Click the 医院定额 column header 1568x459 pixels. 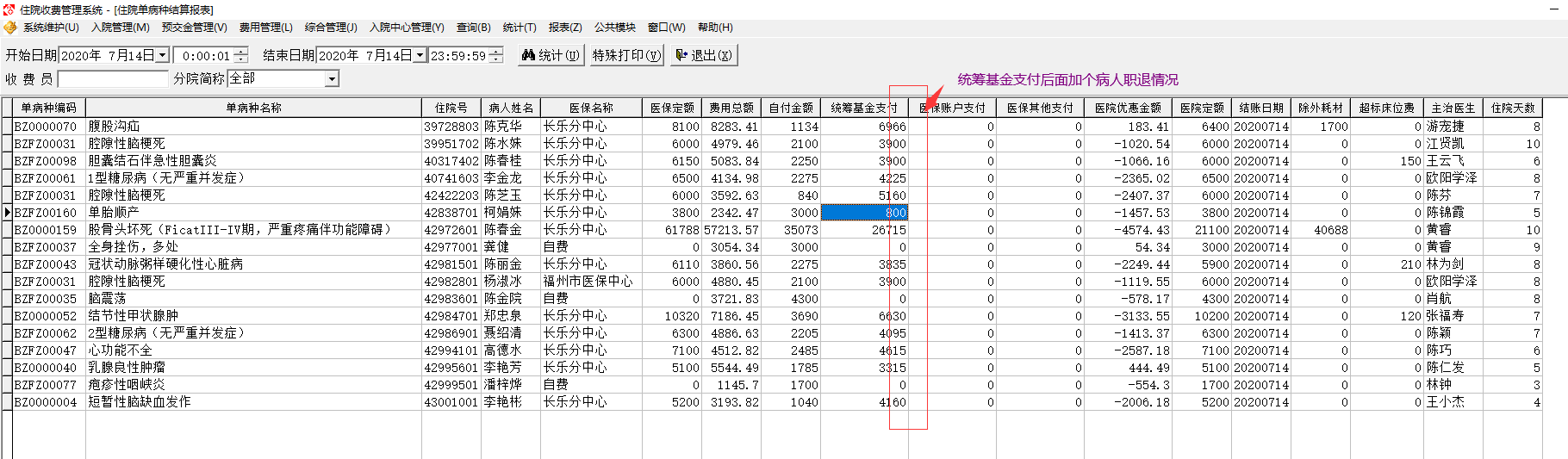[x=1202, y=108]
